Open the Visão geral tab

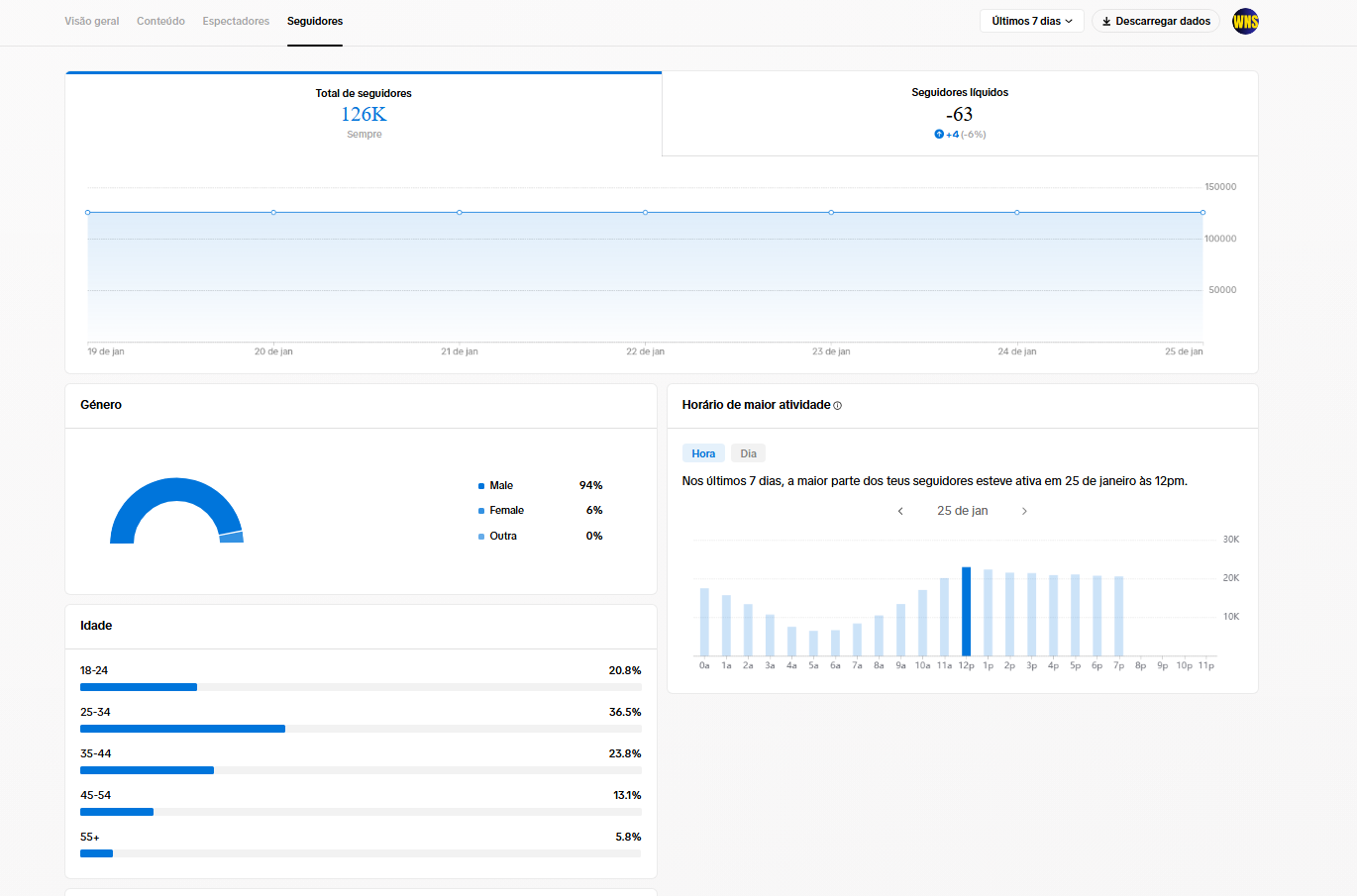click(x=92, y=21)
